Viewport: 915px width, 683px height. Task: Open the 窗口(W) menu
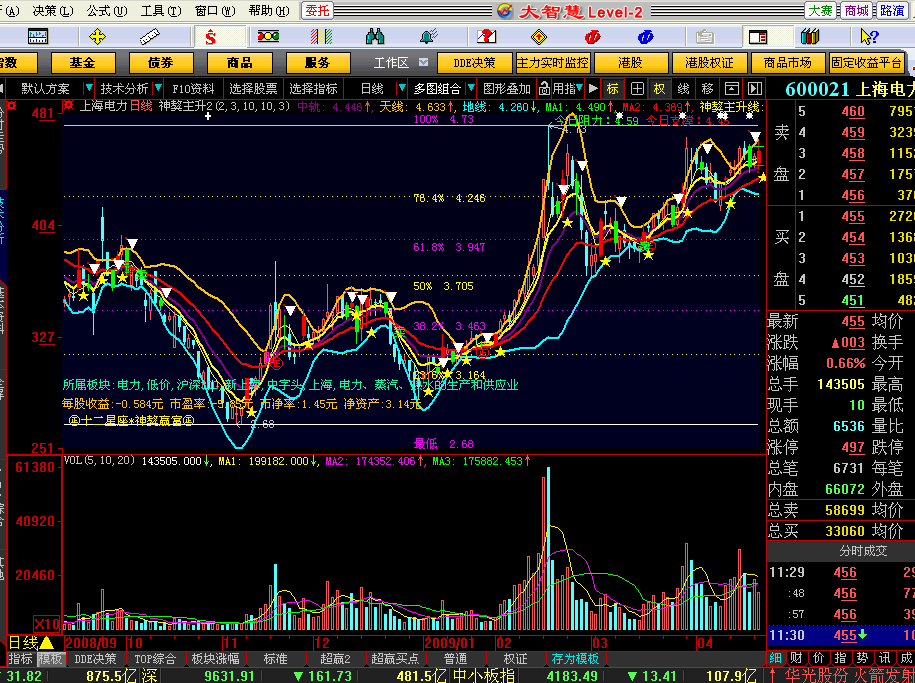click(x=215, y=11)
